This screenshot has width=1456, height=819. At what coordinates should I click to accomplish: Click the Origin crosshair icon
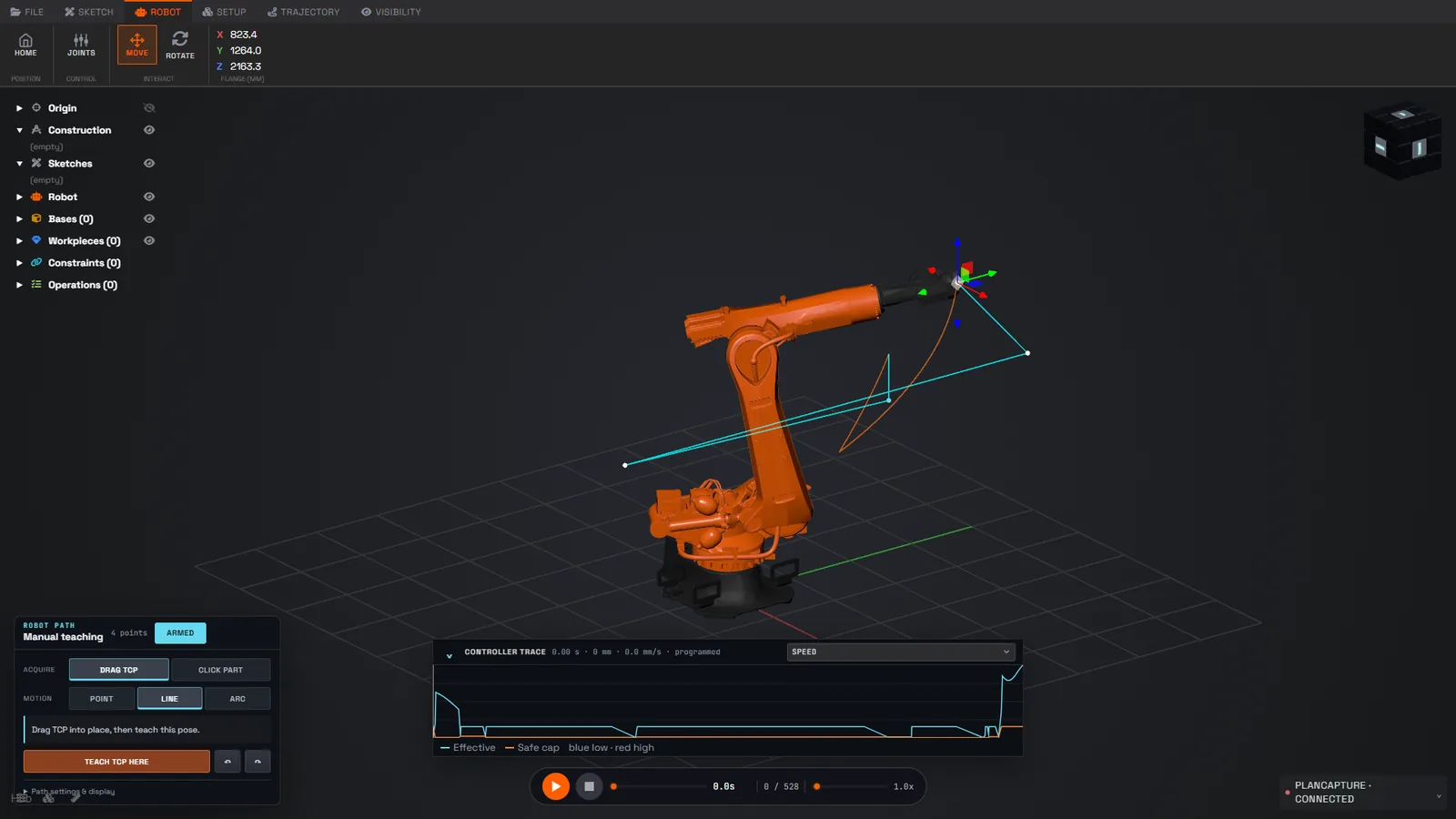tap(36, 107)
